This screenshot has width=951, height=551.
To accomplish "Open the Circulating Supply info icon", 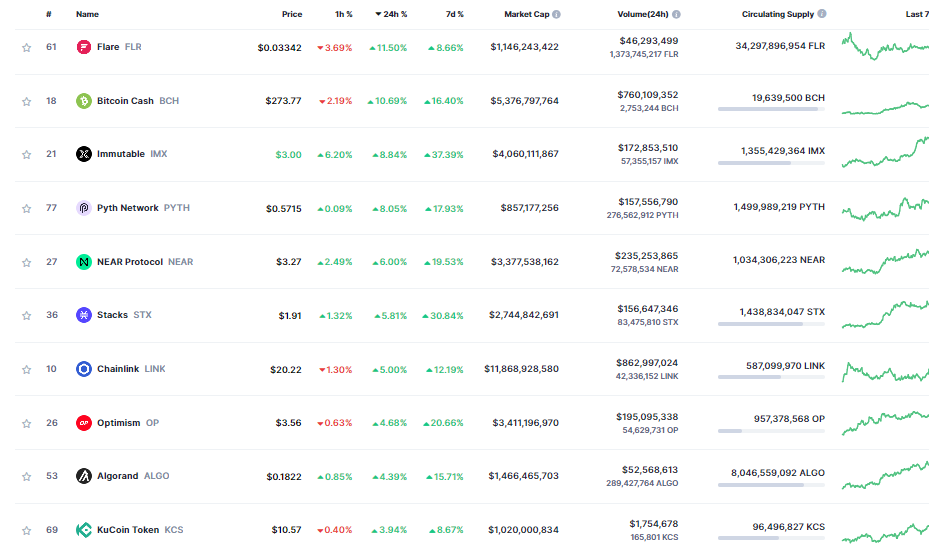I will [822, 13].
